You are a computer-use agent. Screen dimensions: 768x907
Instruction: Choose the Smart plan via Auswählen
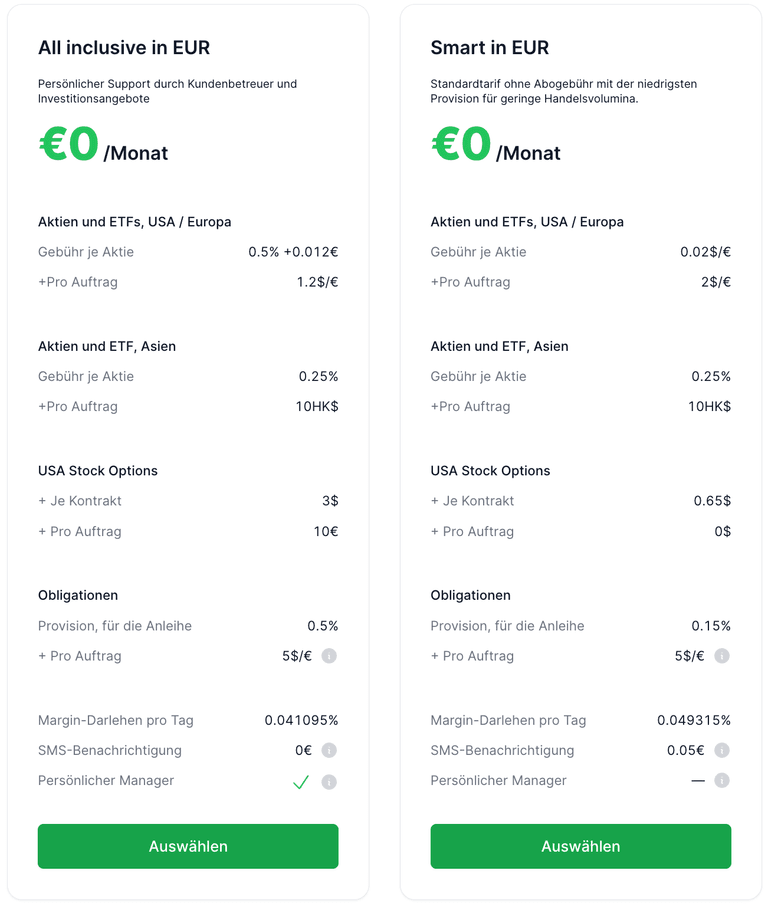pos(580,846)
